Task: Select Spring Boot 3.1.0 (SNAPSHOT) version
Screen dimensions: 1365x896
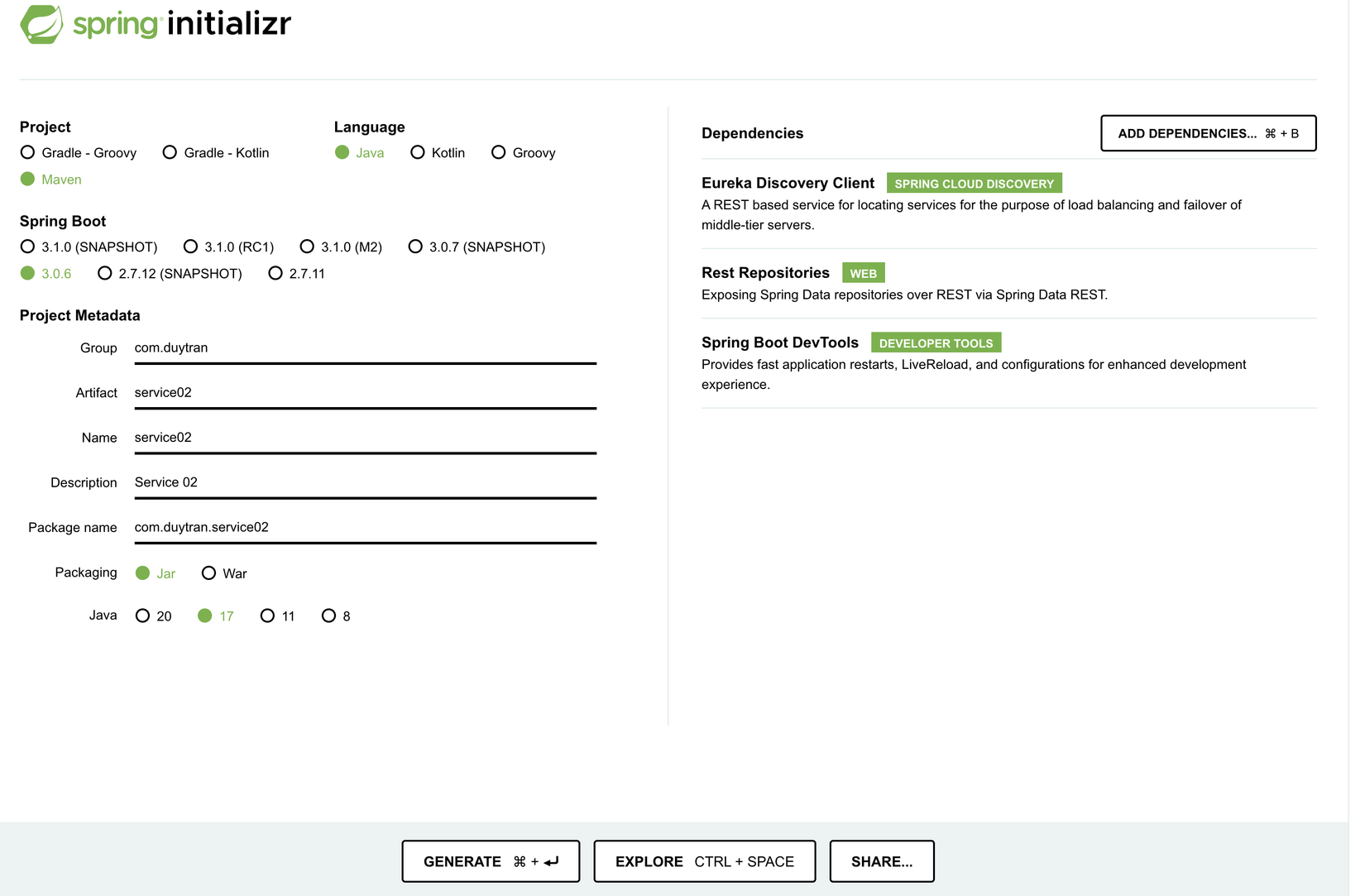Action: [x=28, y=247]
